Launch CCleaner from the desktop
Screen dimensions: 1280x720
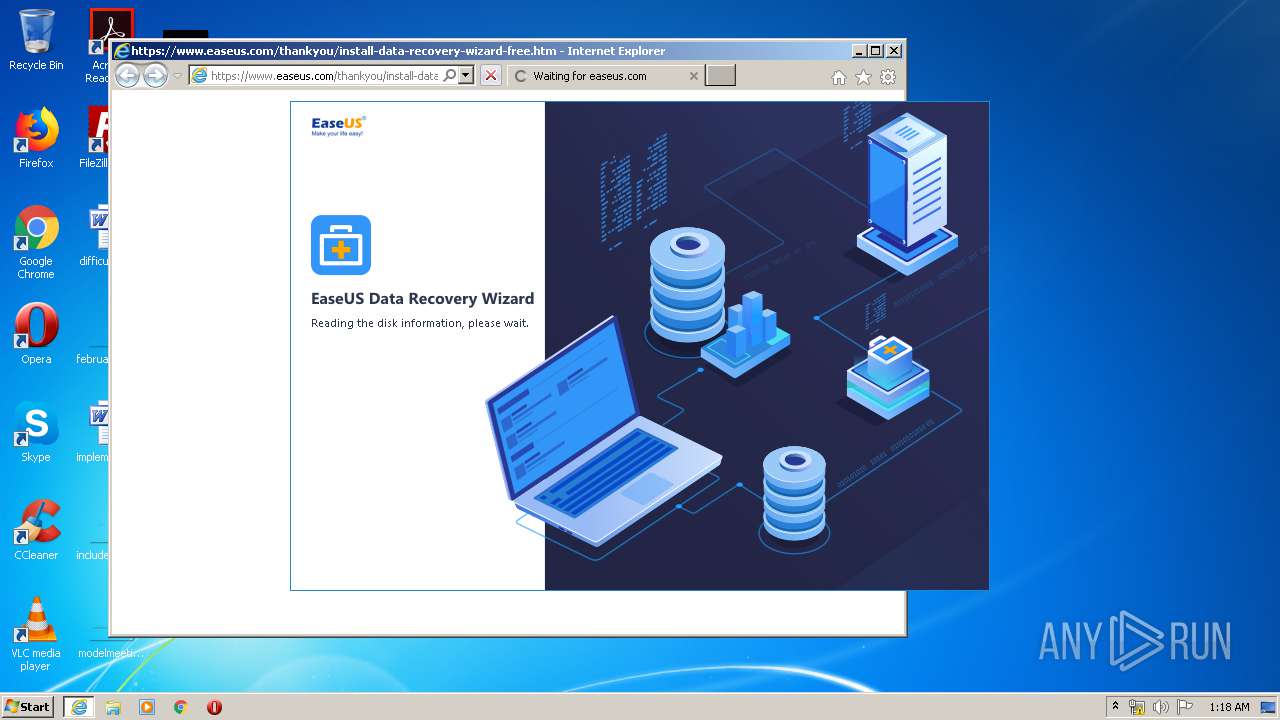(x=36, y=530)
